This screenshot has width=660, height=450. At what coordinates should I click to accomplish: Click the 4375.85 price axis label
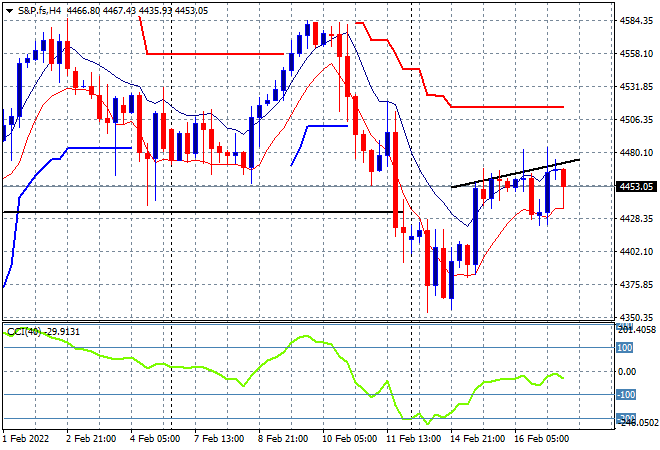coord(636,285)
